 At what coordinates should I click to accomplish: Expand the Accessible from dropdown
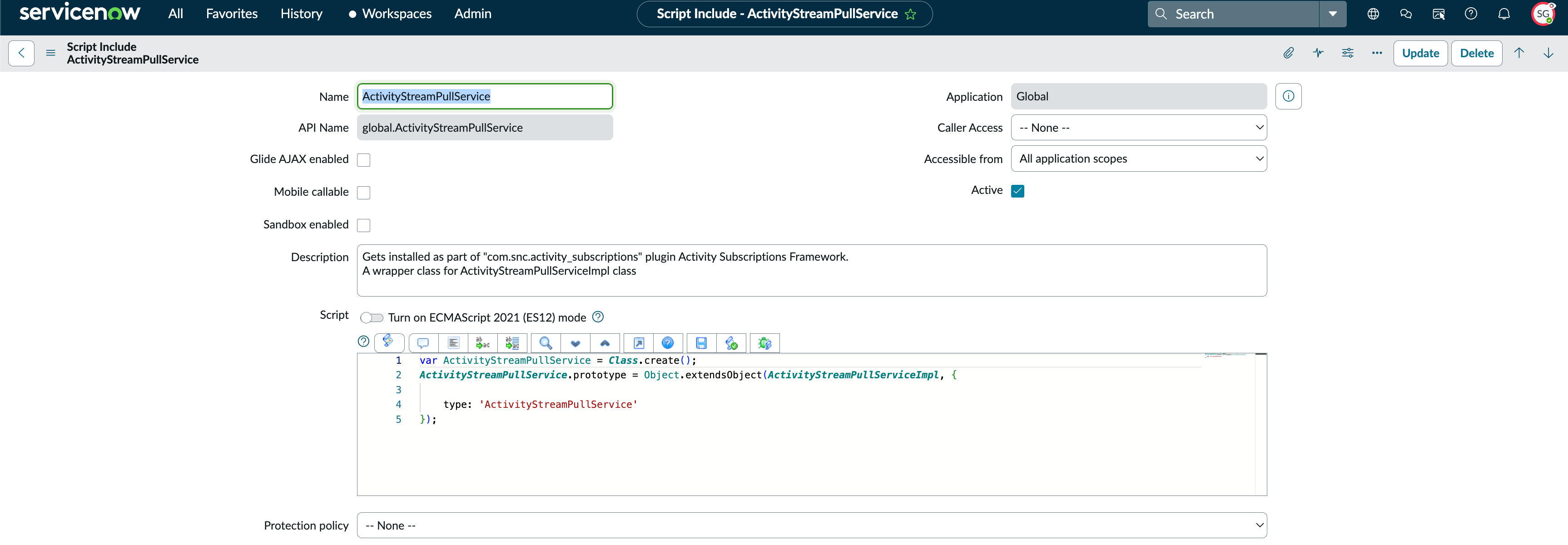point(1139,159)
